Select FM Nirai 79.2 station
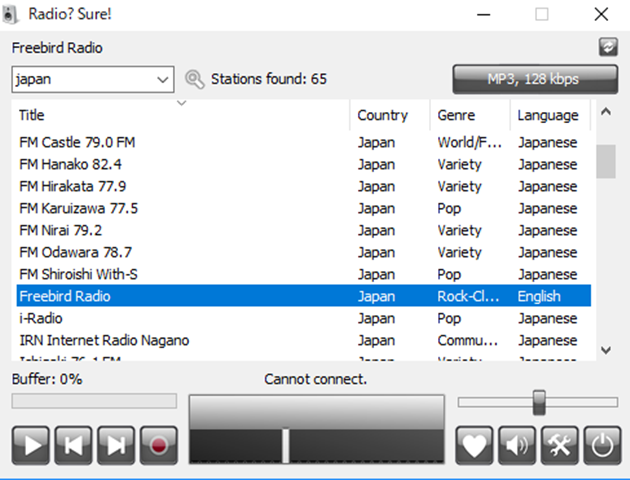Viewport: 630px width, 480px height. [x=303, y=231]
